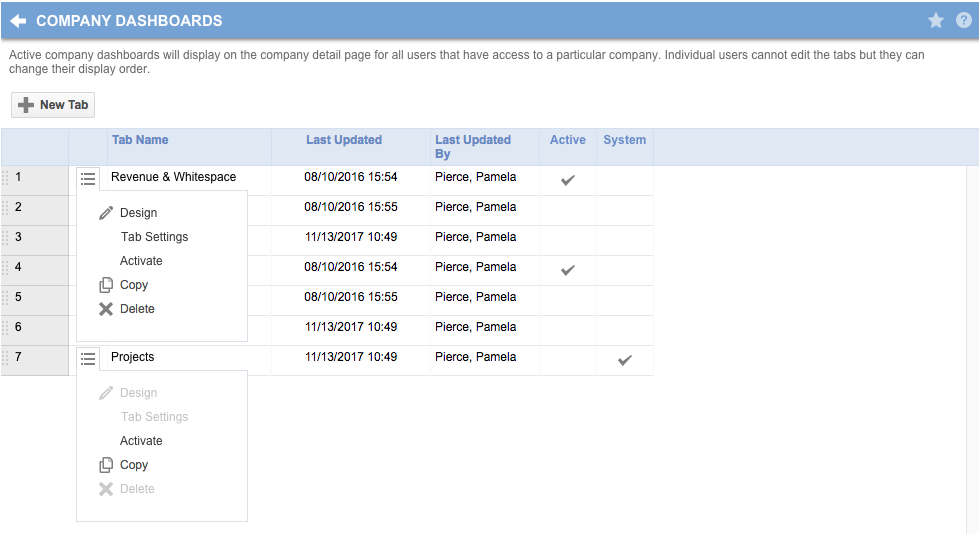Sort by the Tab Name column header
979x534 pixels.
pyautogui.click(x=140, y=140)
